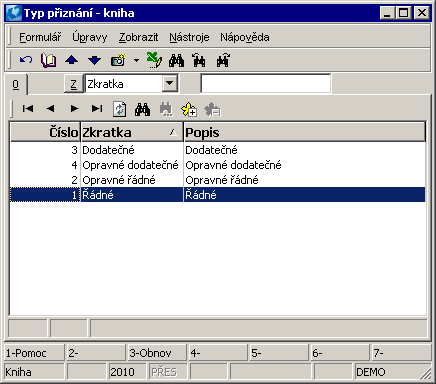Click row number 3 cell
Viewport: 436px width, 384px height.
(45, 150)
